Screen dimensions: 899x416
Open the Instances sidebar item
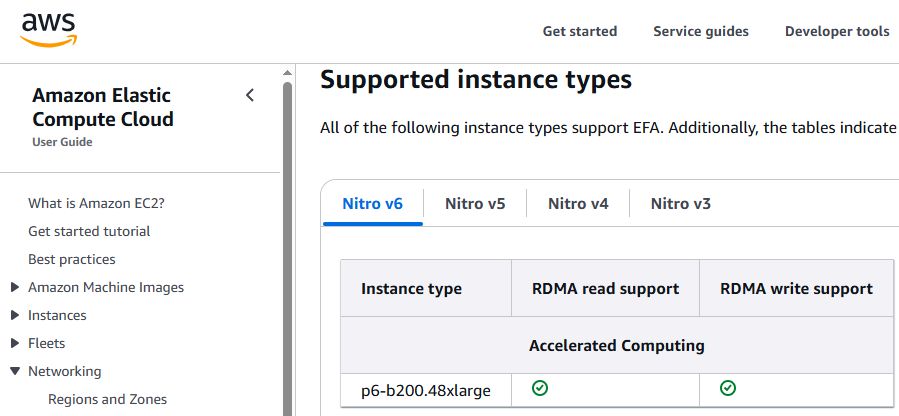click(57, 315)
